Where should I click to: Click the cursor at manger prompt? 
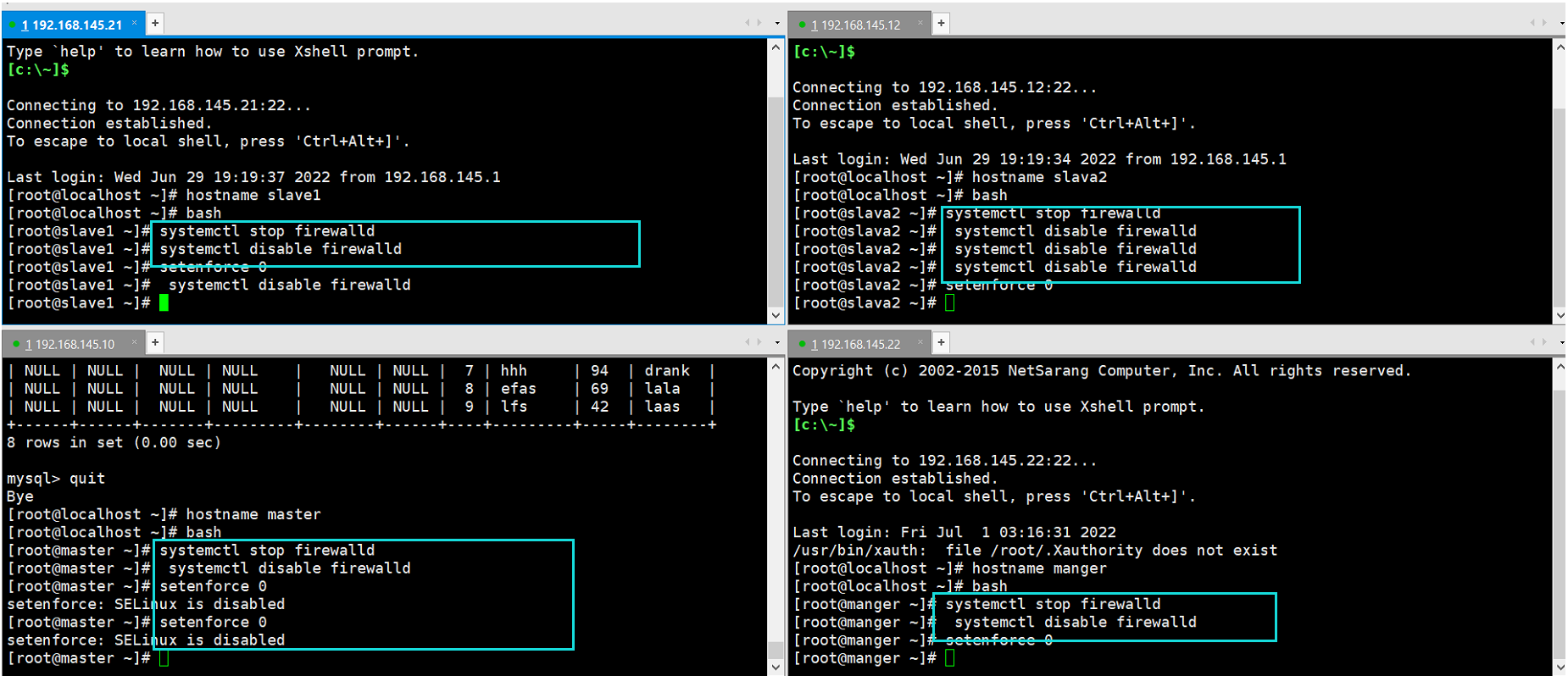[x=950, y=658]
